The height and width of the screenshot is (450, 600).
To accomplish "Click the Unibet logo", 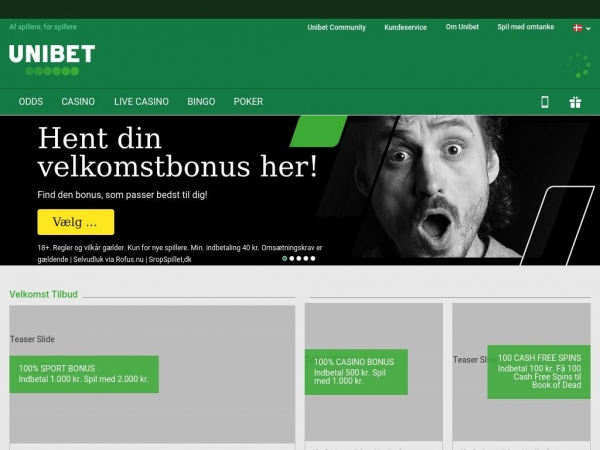I will 52,60.
